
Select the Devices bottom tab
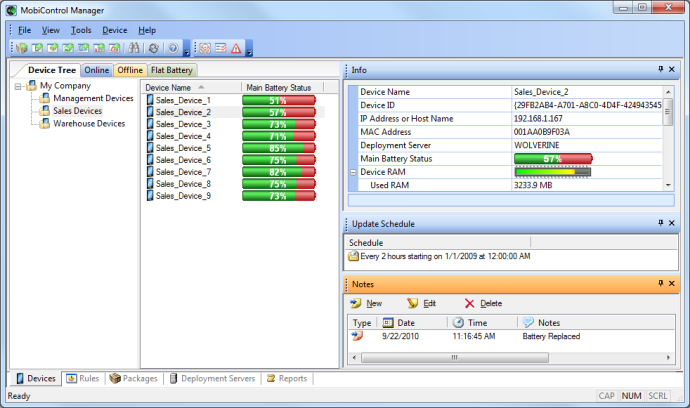pos(36,378)
